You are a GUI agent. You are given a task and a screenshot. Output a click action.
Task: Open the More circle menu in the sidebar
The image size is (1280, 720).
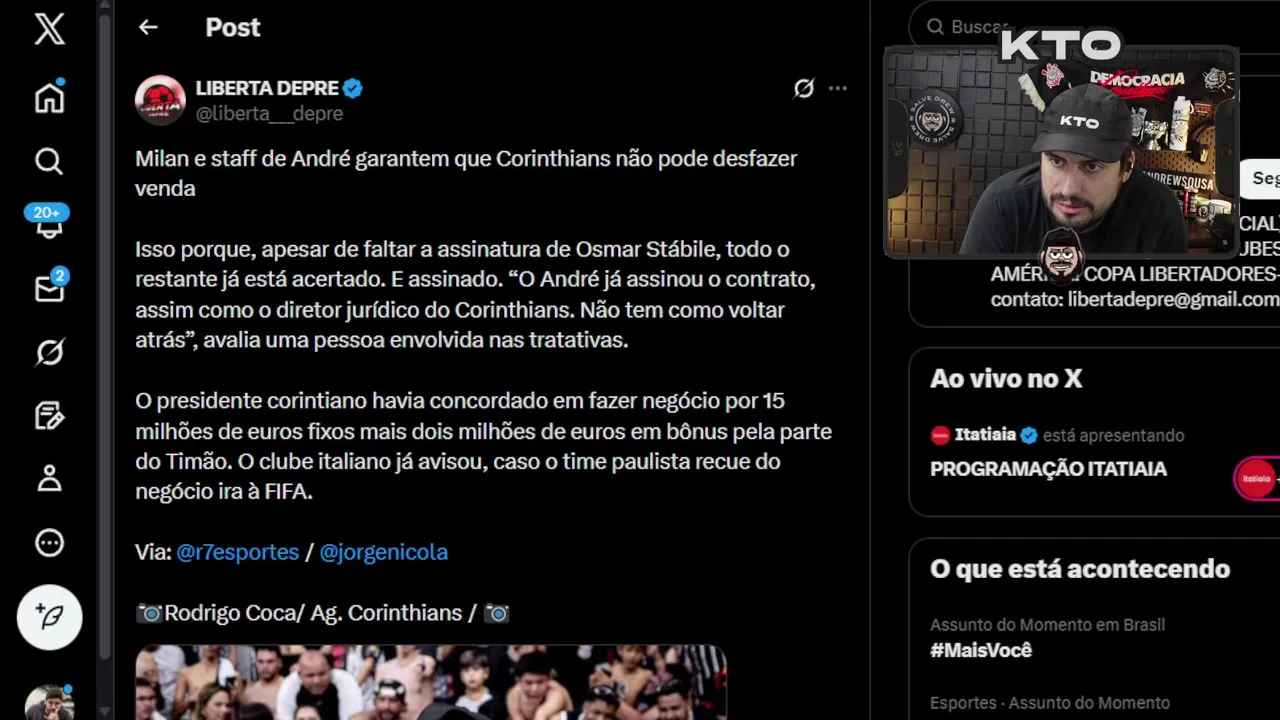click(49, 543)
